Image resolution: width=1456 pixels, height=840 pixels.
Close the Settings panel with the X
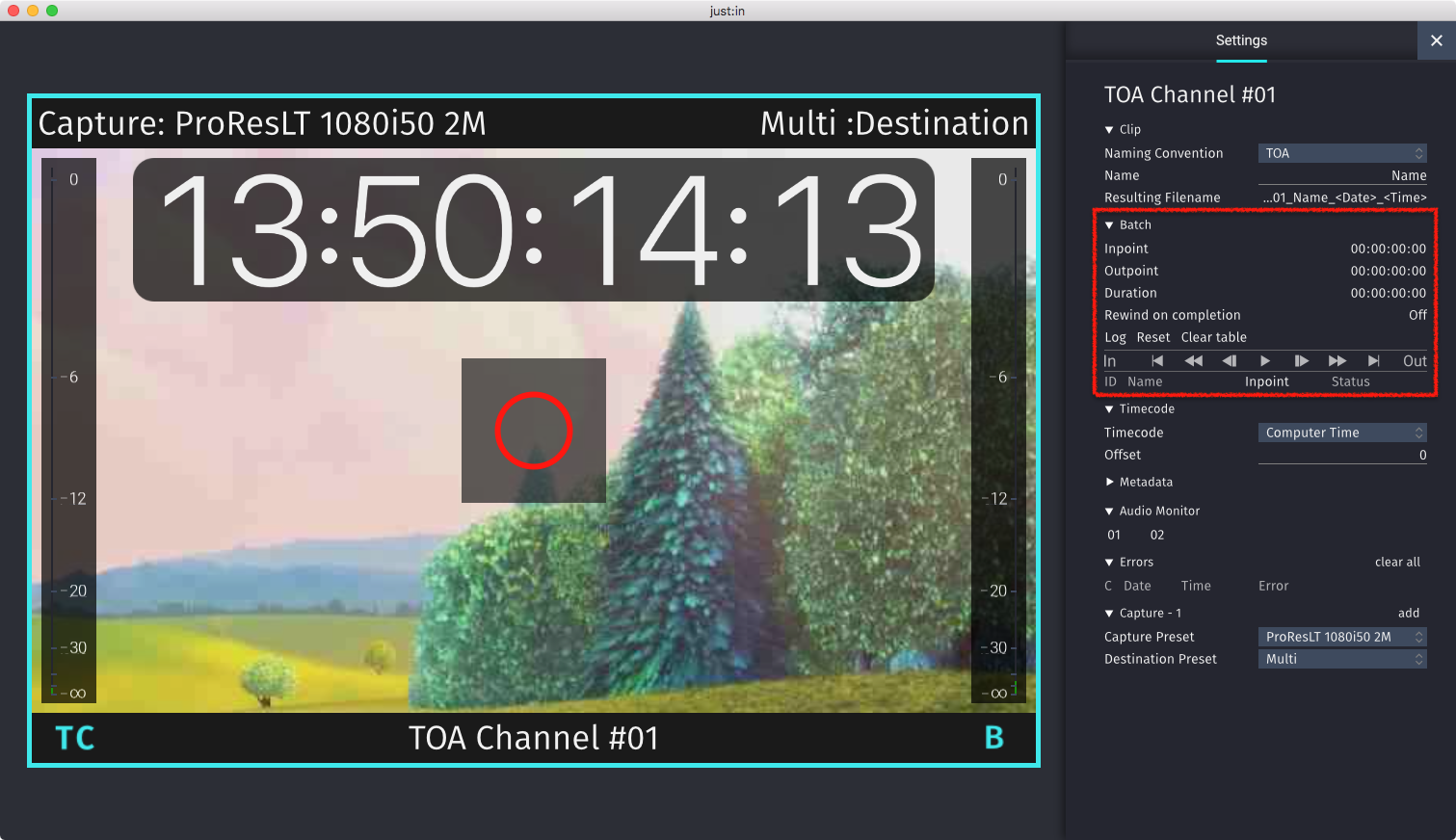(x=1437, y=40)
